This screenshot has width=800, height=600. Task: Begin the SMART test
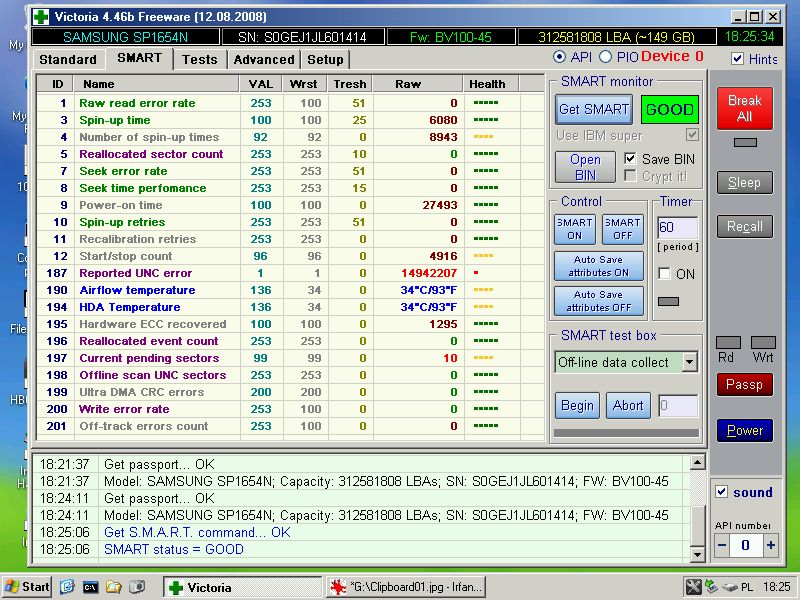[577, 406]
